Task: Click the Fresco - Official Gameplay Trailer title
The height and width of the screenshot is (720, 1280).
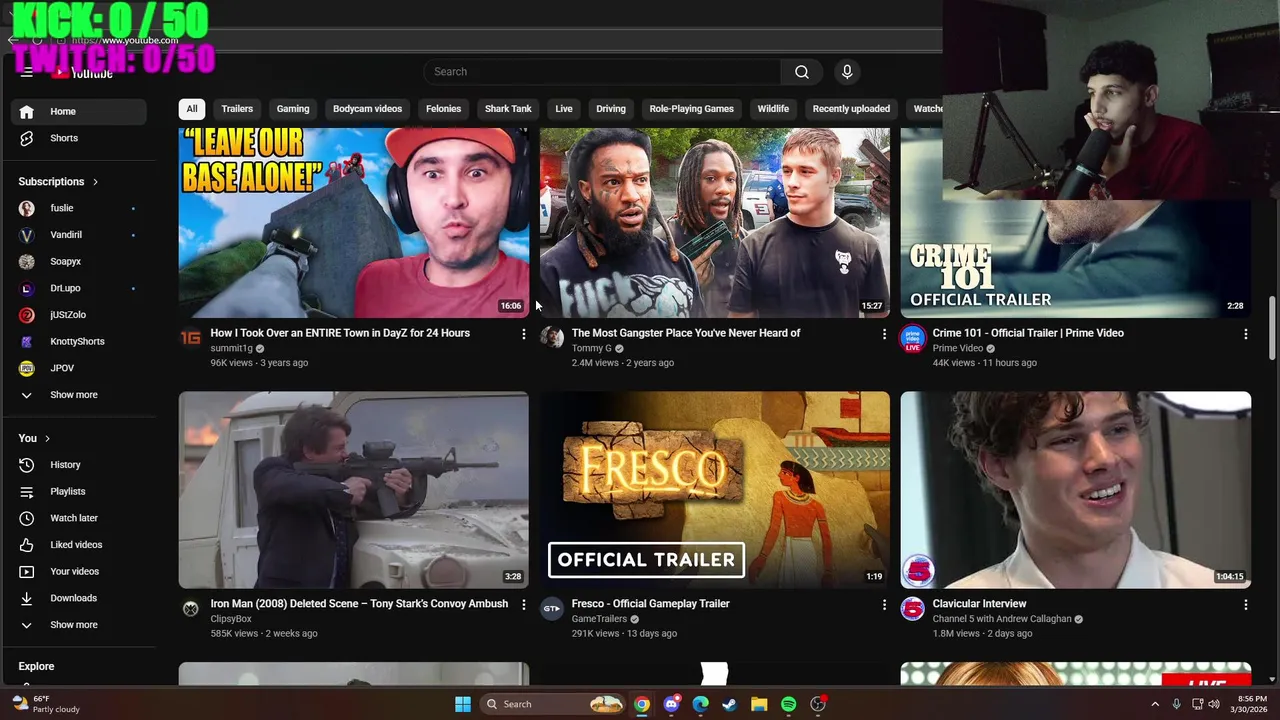Action: (650, 604)
